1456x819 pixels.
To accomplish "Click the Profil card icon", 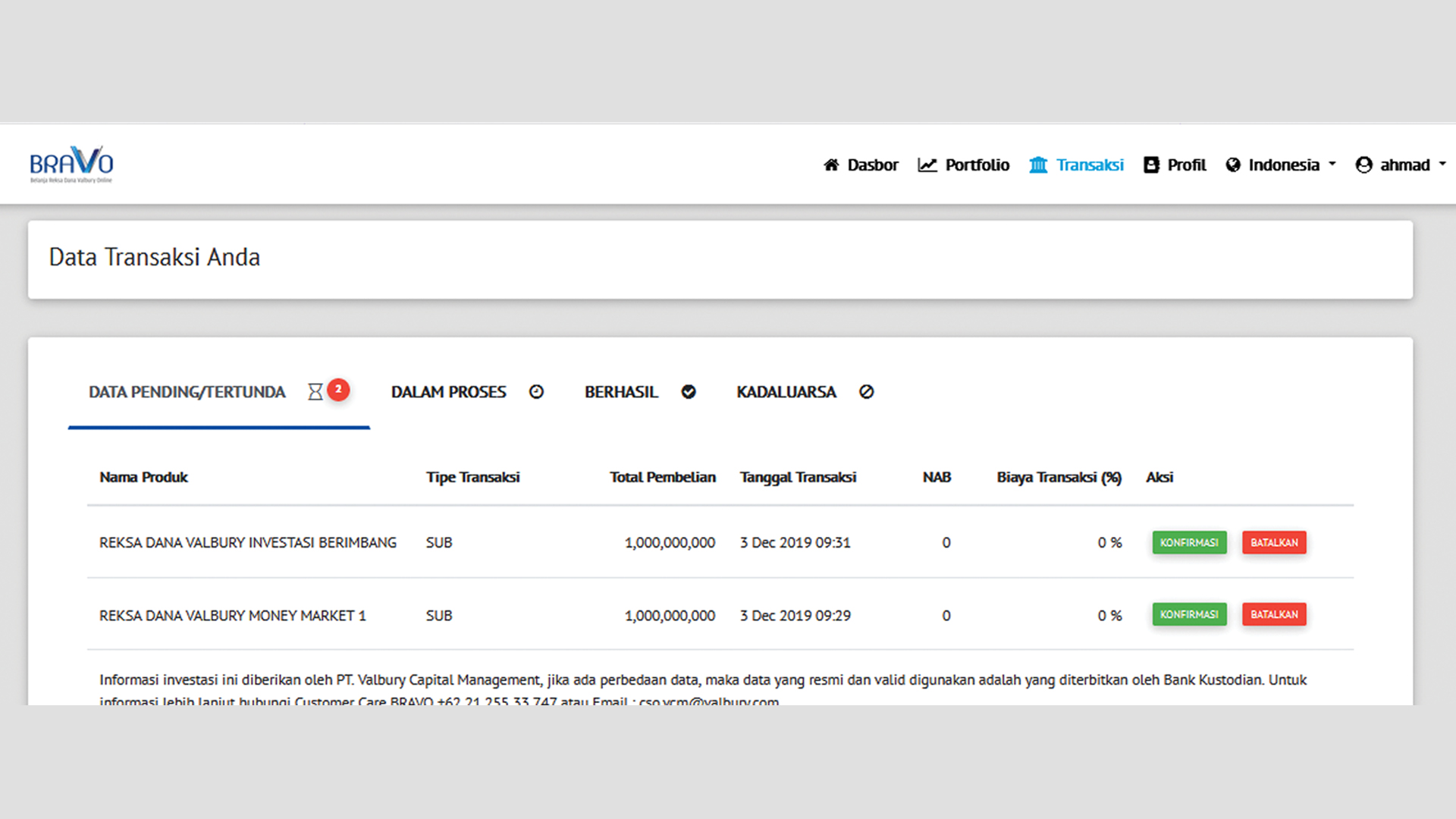I will pyautogui.click(x=1151, y=165).
